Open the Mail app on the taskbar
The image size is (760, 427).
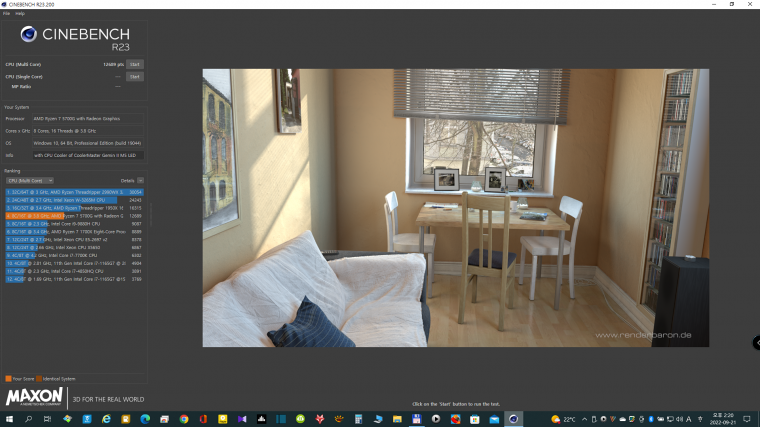coord(494,419)
